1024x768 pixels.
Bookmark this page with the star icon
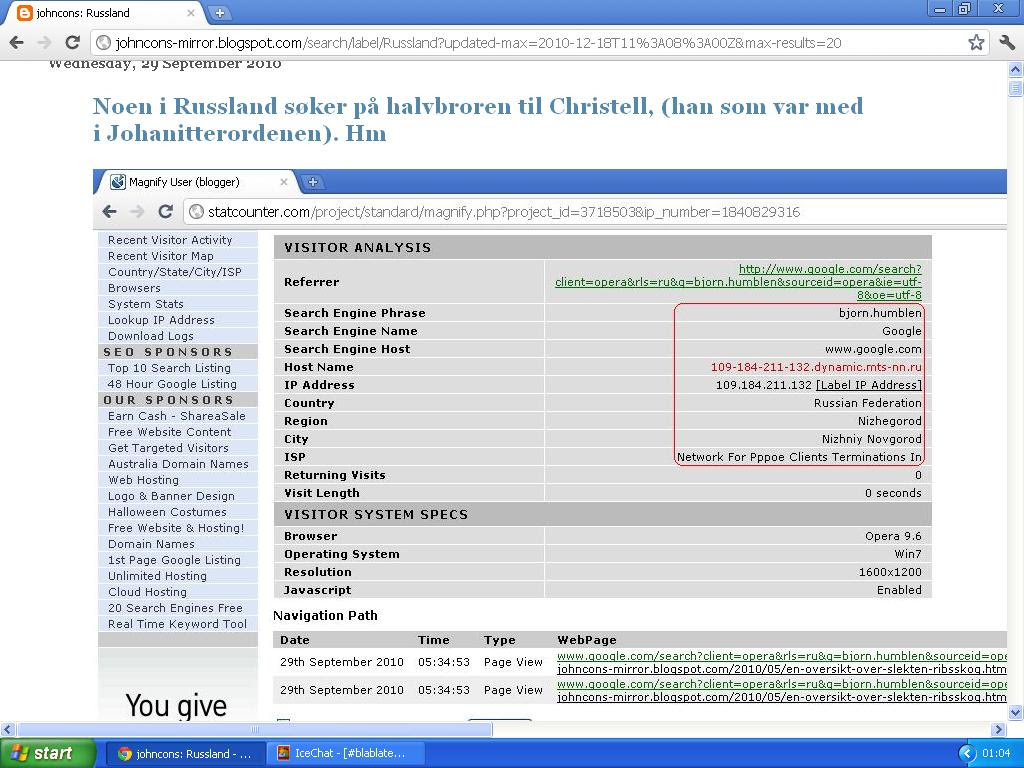[976, 43]
